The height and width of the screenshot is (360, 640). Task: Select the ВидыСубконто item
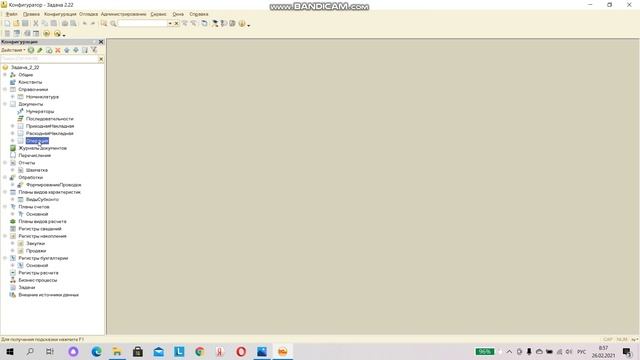[42, 200]
